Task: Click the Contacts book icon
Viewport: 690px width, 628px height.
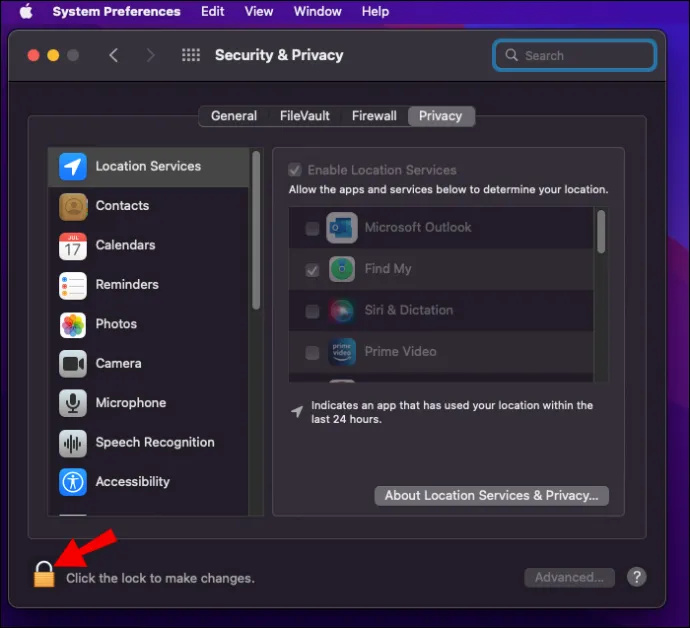Action: pos(73,206)
